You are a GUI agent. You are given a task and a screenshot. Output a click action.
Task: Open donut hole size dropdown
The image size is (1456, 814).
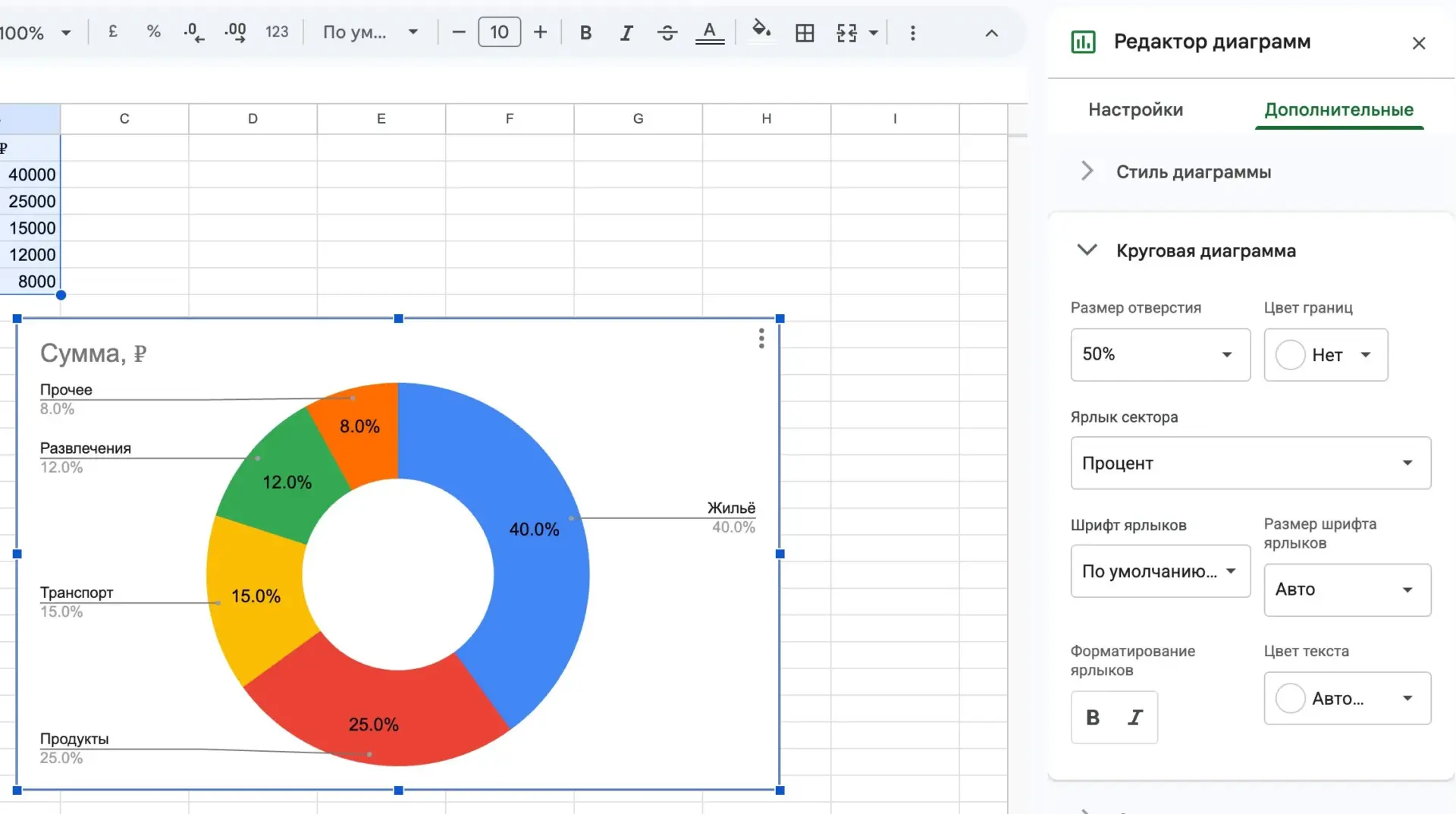[x=1160, y=354]
